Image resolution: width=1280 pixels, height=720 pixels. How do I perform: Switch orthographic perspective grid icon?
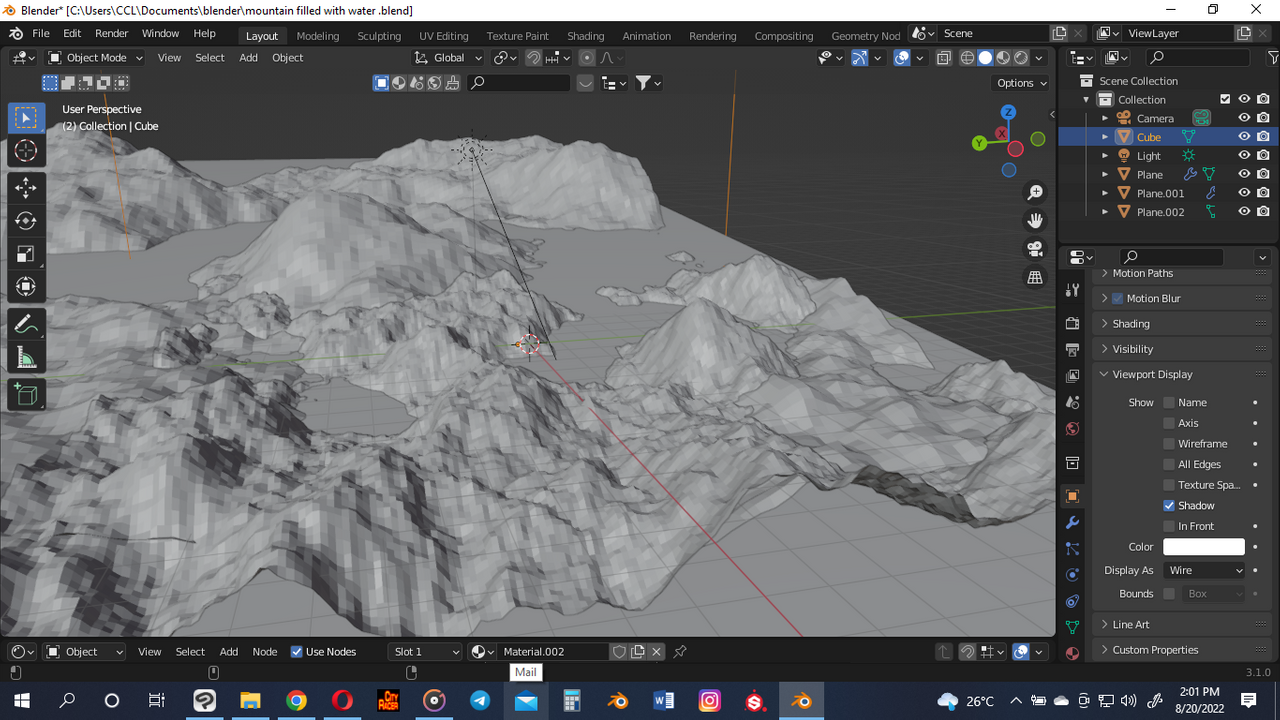(x=1035, y=277)
